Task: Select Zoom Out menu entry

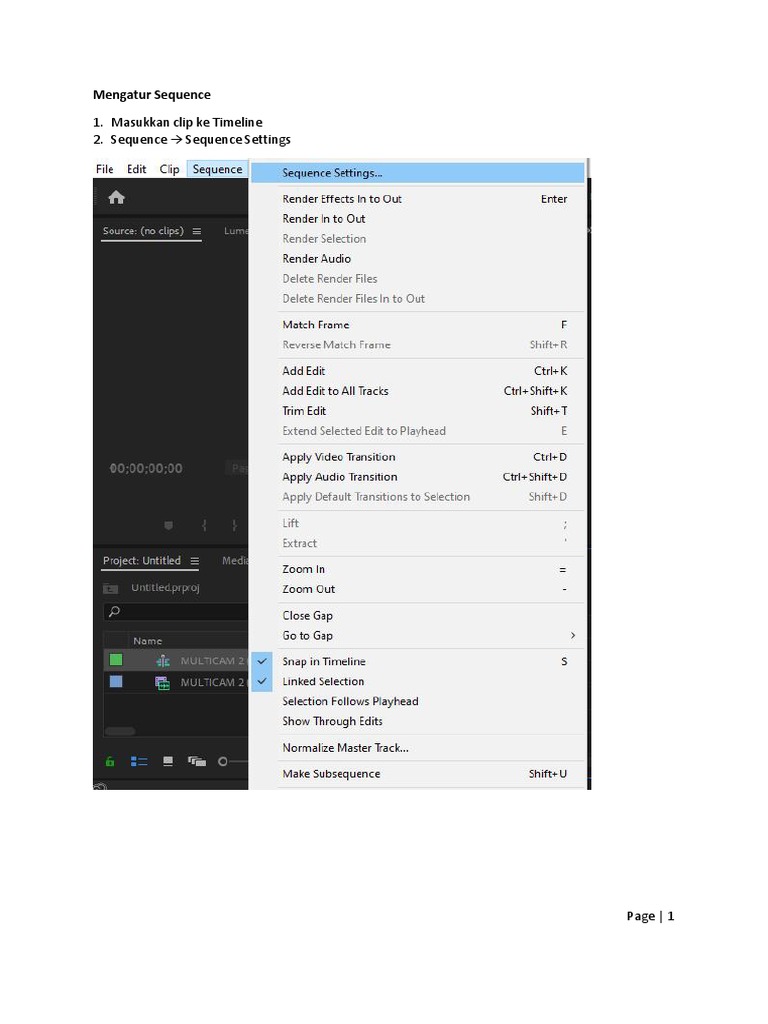Action: (x=418, y=589)
